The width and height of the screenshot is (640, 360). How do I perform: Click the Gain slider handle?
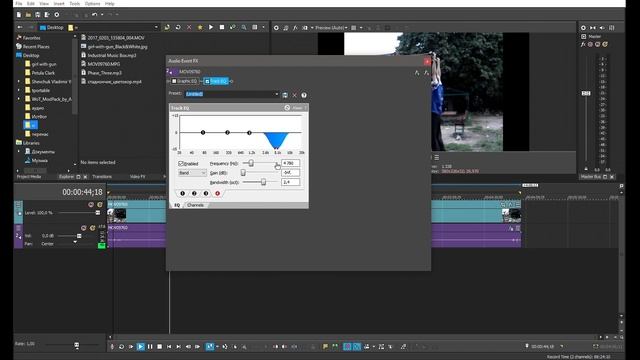[243, 173]
